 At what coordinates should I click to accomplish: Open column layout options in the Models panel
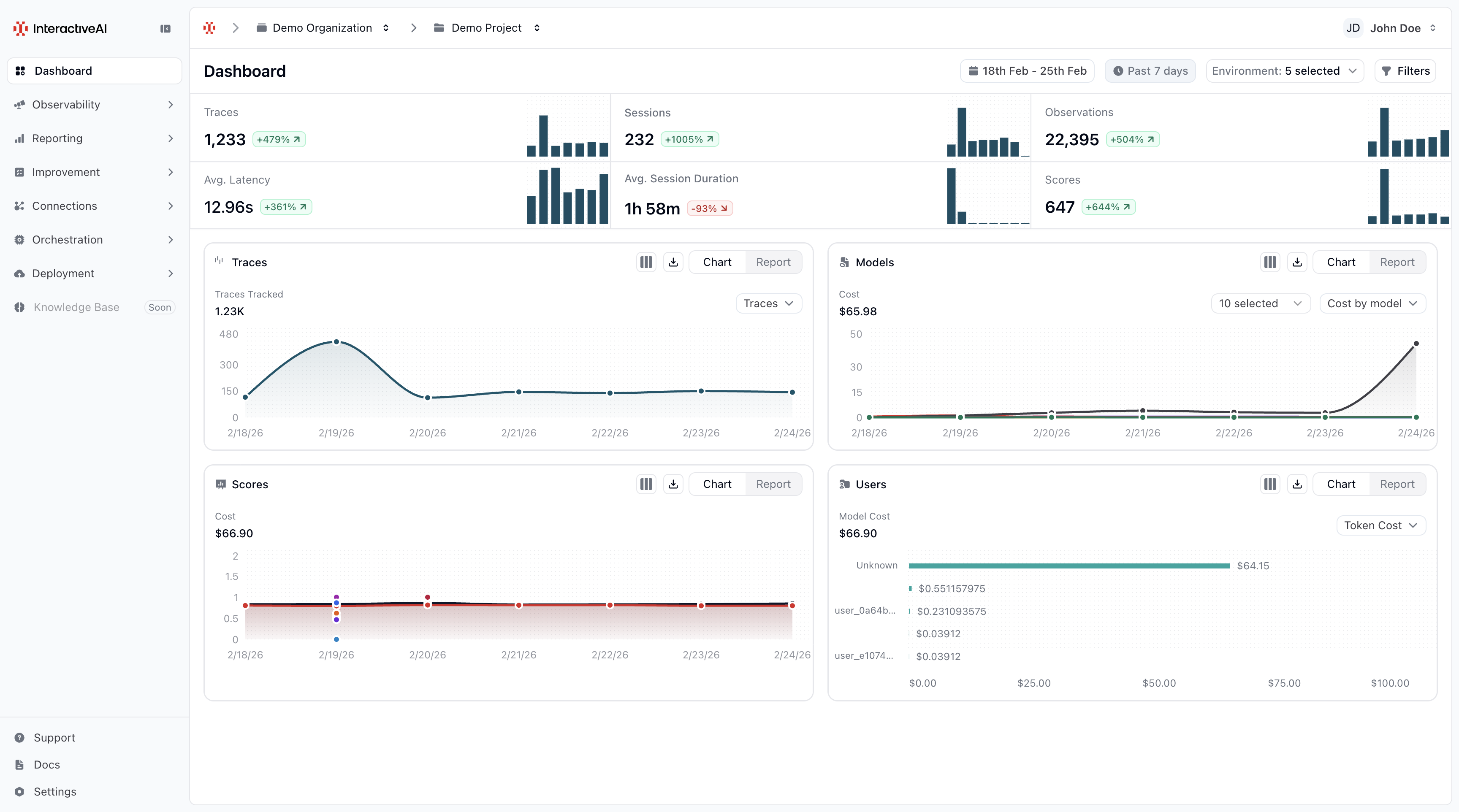pyautogui.click(x=1270, y=262)
